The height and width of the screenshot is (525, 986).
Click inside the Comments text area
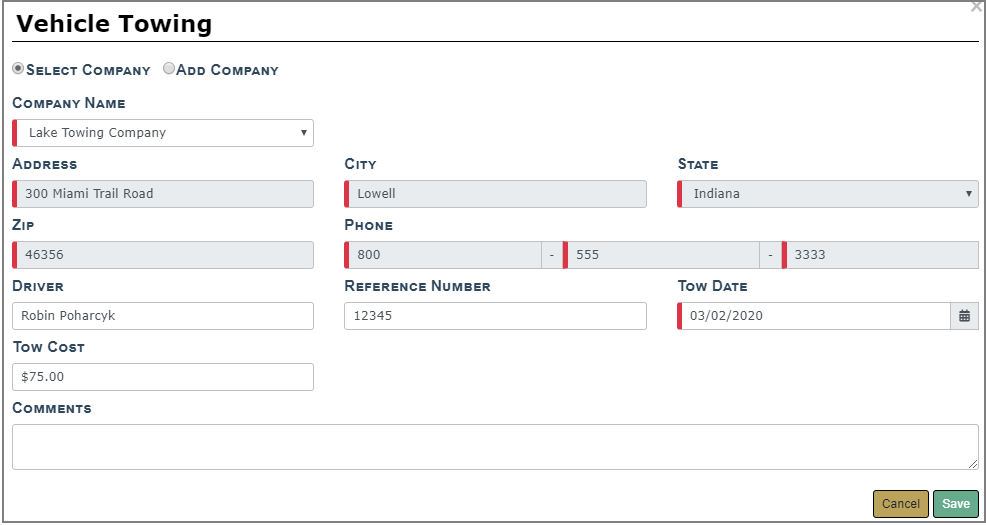click(x=494, y=446)
